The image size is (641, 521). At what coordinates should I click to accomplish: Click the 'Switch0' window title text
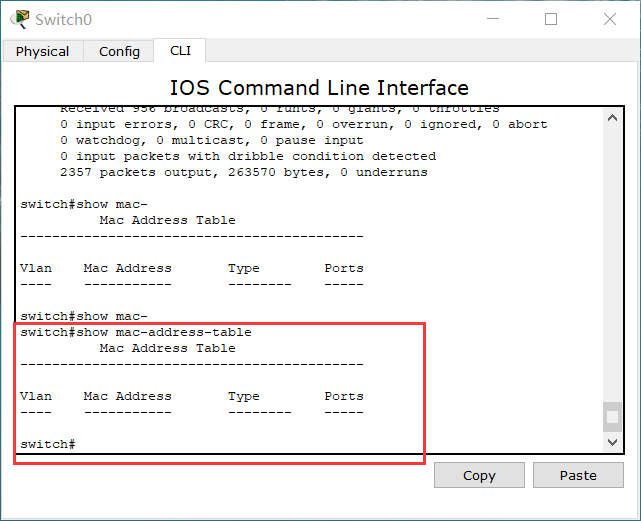coord(63,20)
